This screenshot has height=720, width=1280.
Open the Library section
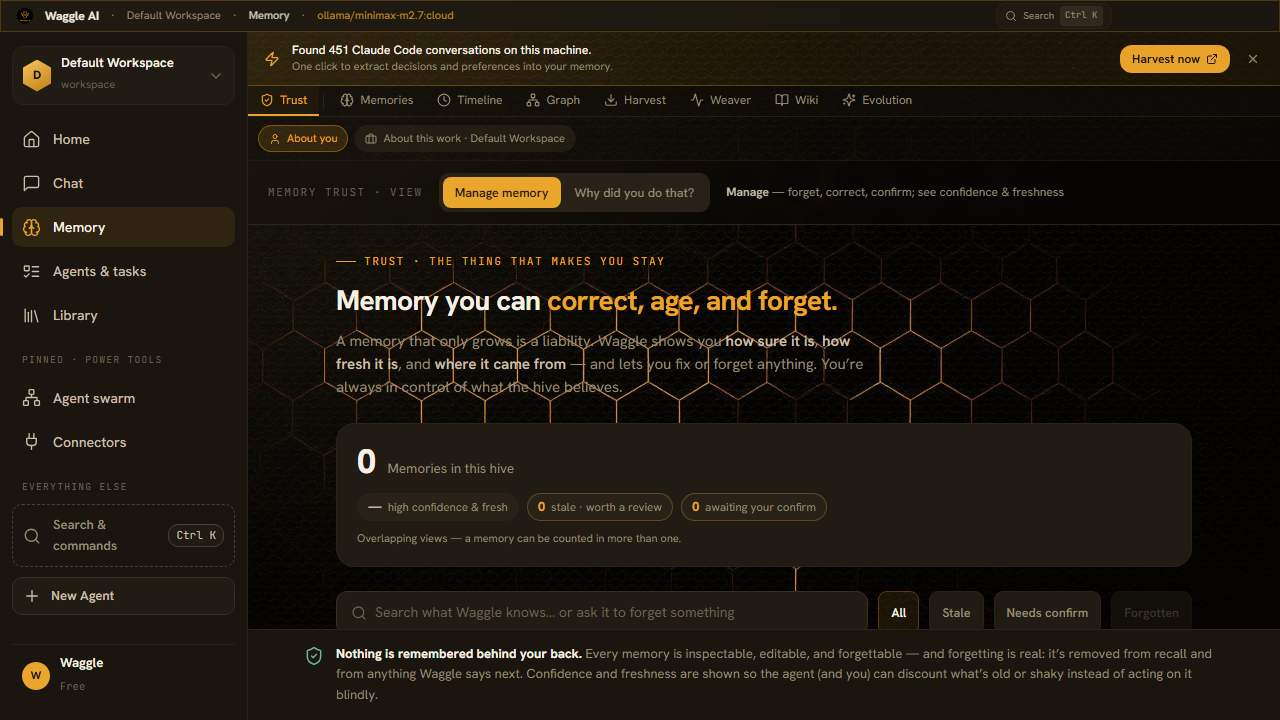click(x=123, y=315)
